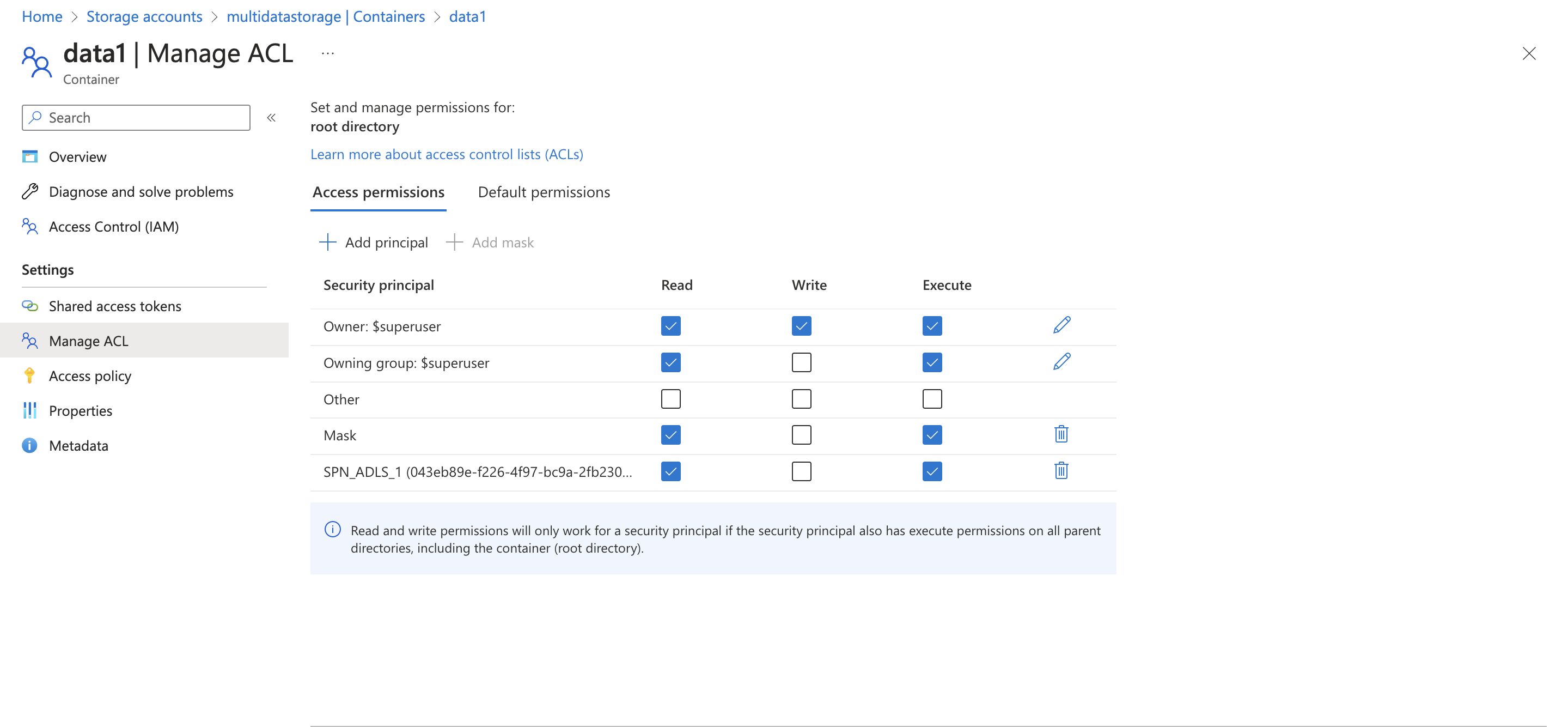Image resolution: width=1568 pixels, height=727 pixels.
Task: Click the edit pencil for Owner row
Action: tap(1061, 325)
